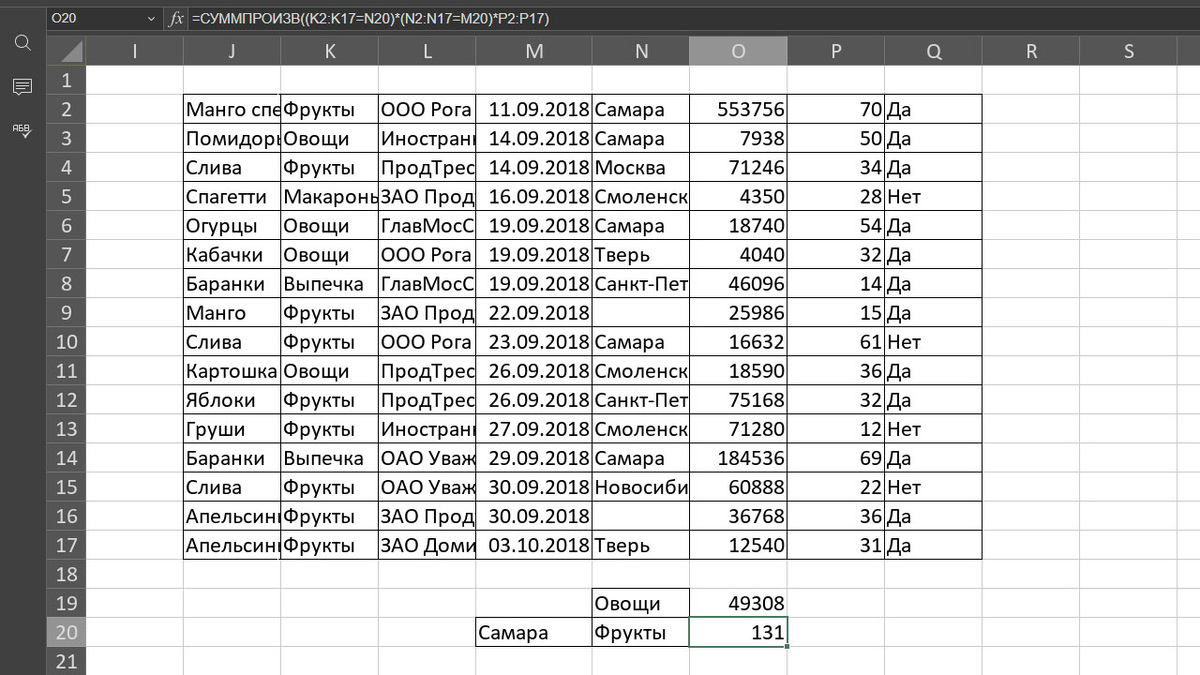Click date cell "22.09.2018"
The height and width of the screenshot is (675, 1200).
click(534, 313)
